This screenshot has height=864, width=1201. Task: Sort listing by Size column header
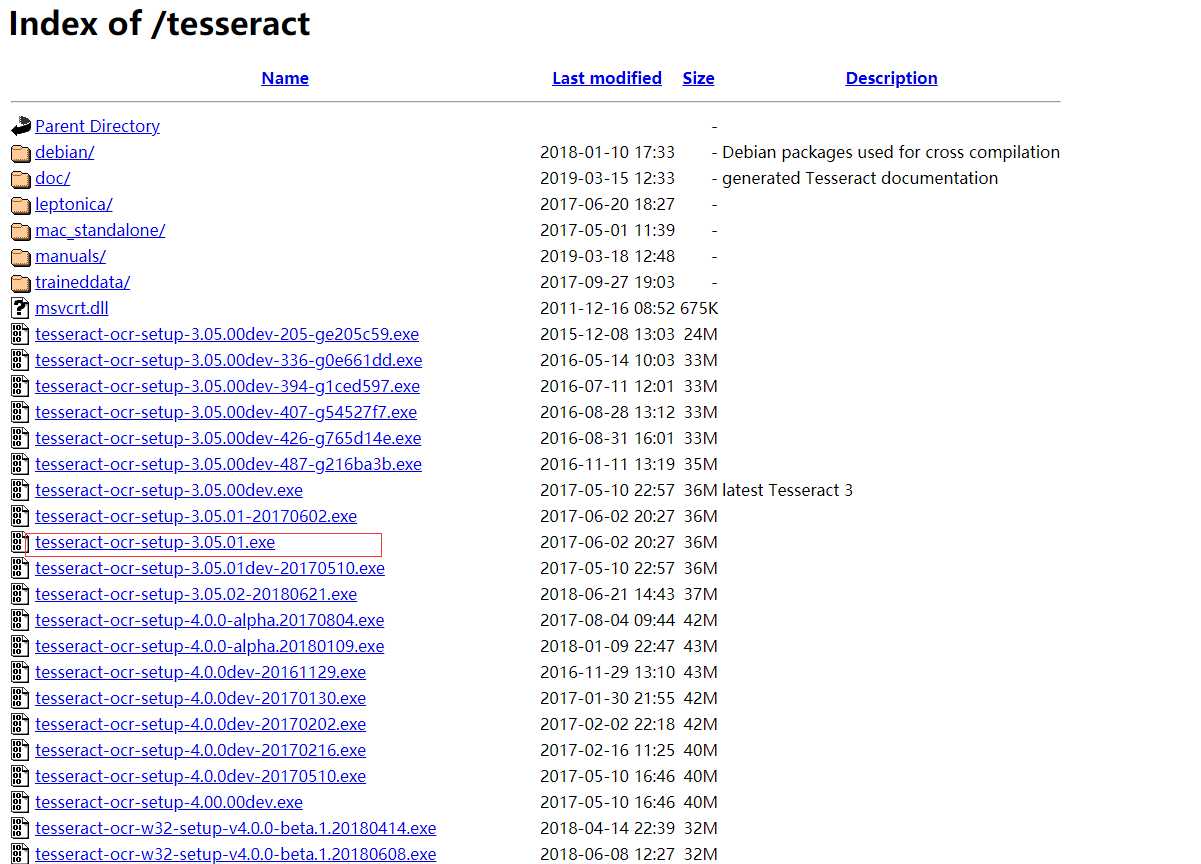(x=698, y=78)
